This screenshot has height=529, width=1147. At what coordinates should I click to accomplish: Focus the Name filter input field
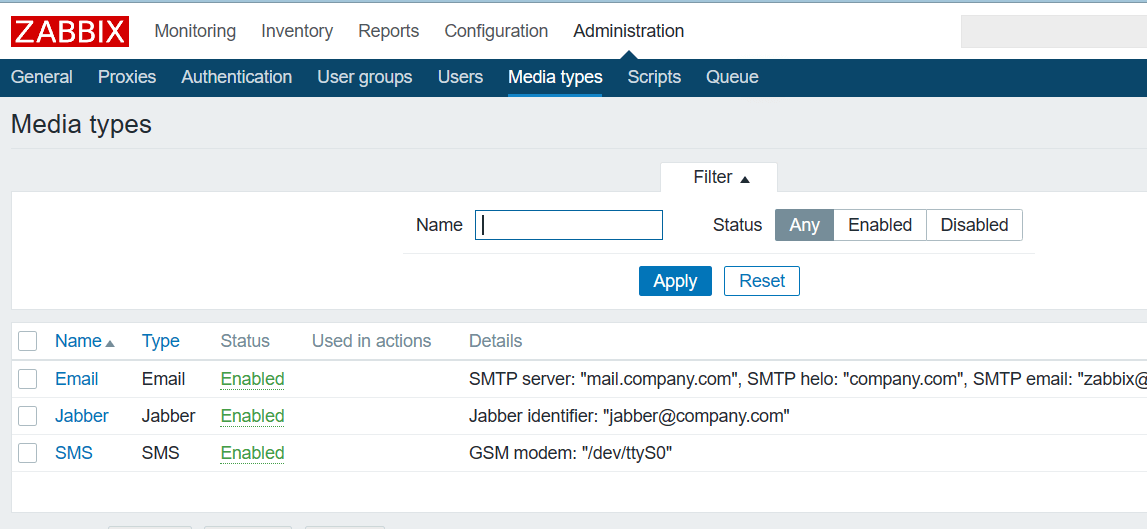pos(568,225)
